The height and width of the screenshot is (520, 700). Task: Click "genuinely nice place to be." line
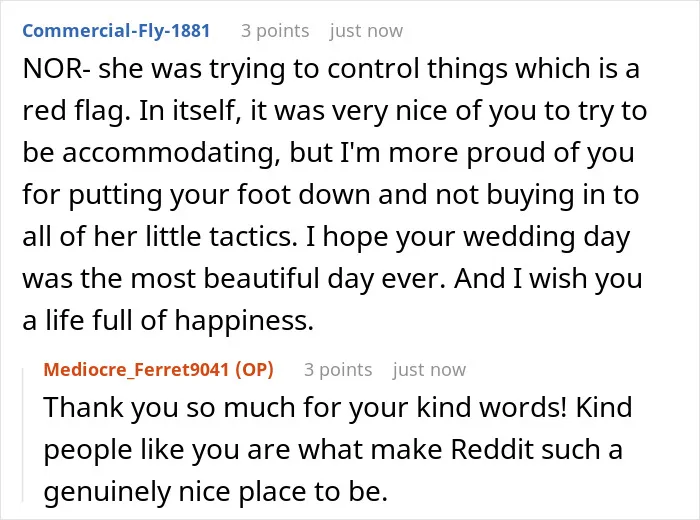[216, 492]
